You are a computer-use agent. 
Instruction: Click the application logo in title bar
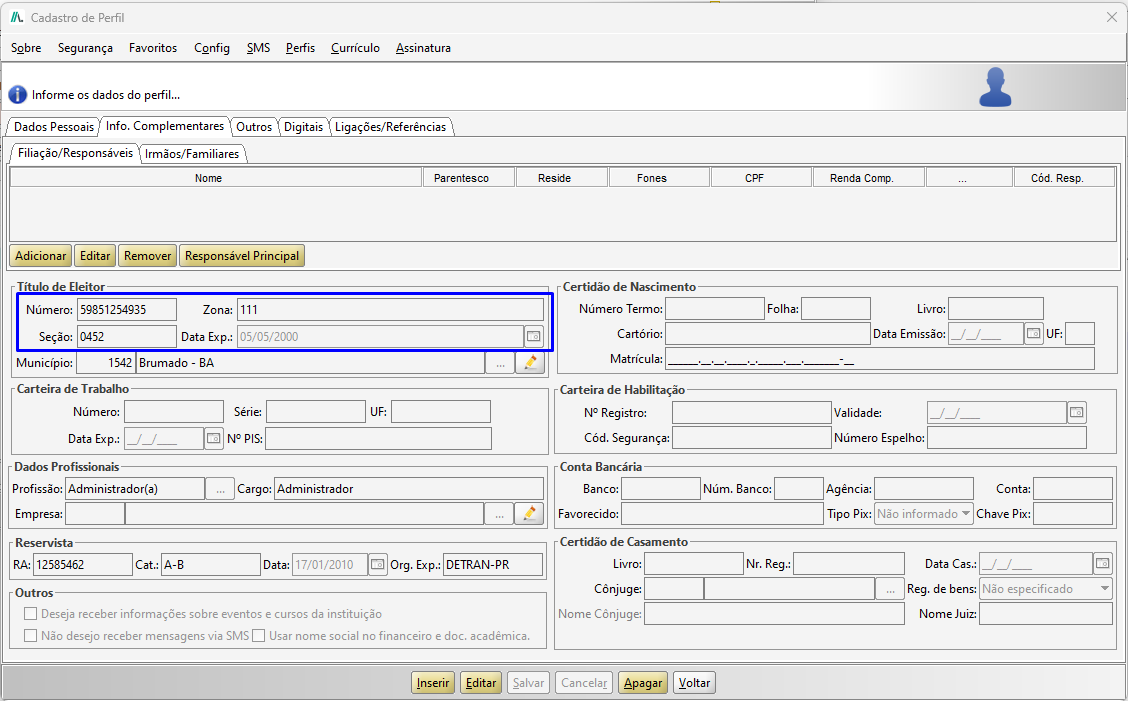point(17,17)
